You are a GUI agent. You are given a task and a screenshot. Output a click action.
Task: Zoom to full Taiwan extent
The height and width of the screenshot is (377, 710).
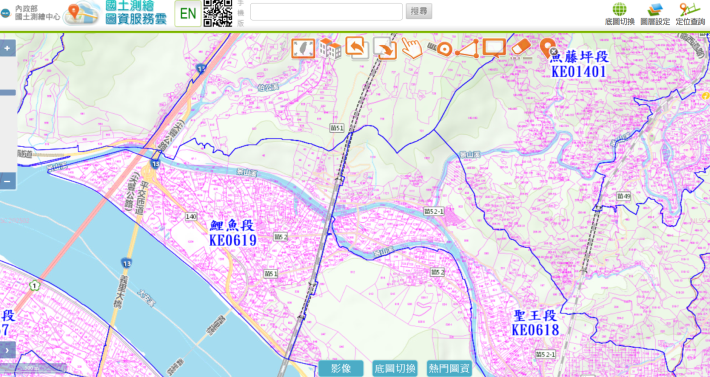pyautogui.click(x=303, y=48)
